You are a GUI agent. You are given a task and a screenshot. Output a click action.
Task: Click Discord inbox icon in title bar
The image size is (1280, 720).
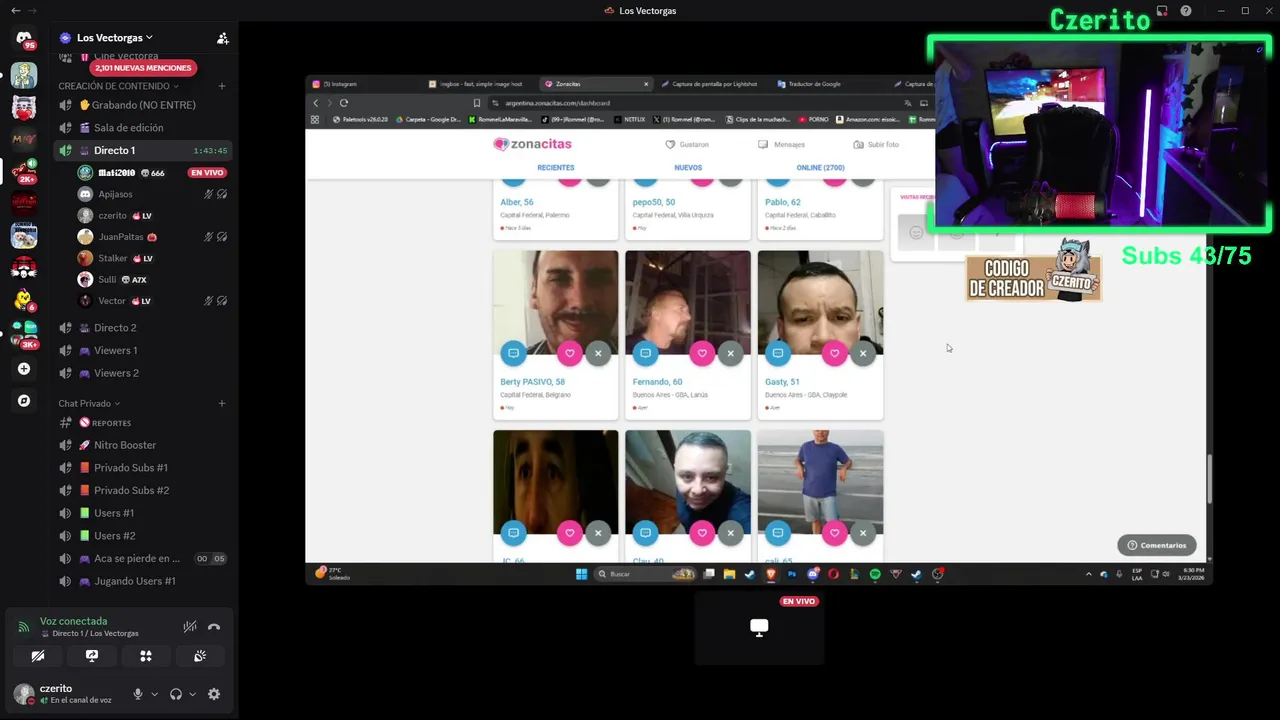coord(1162,11)
